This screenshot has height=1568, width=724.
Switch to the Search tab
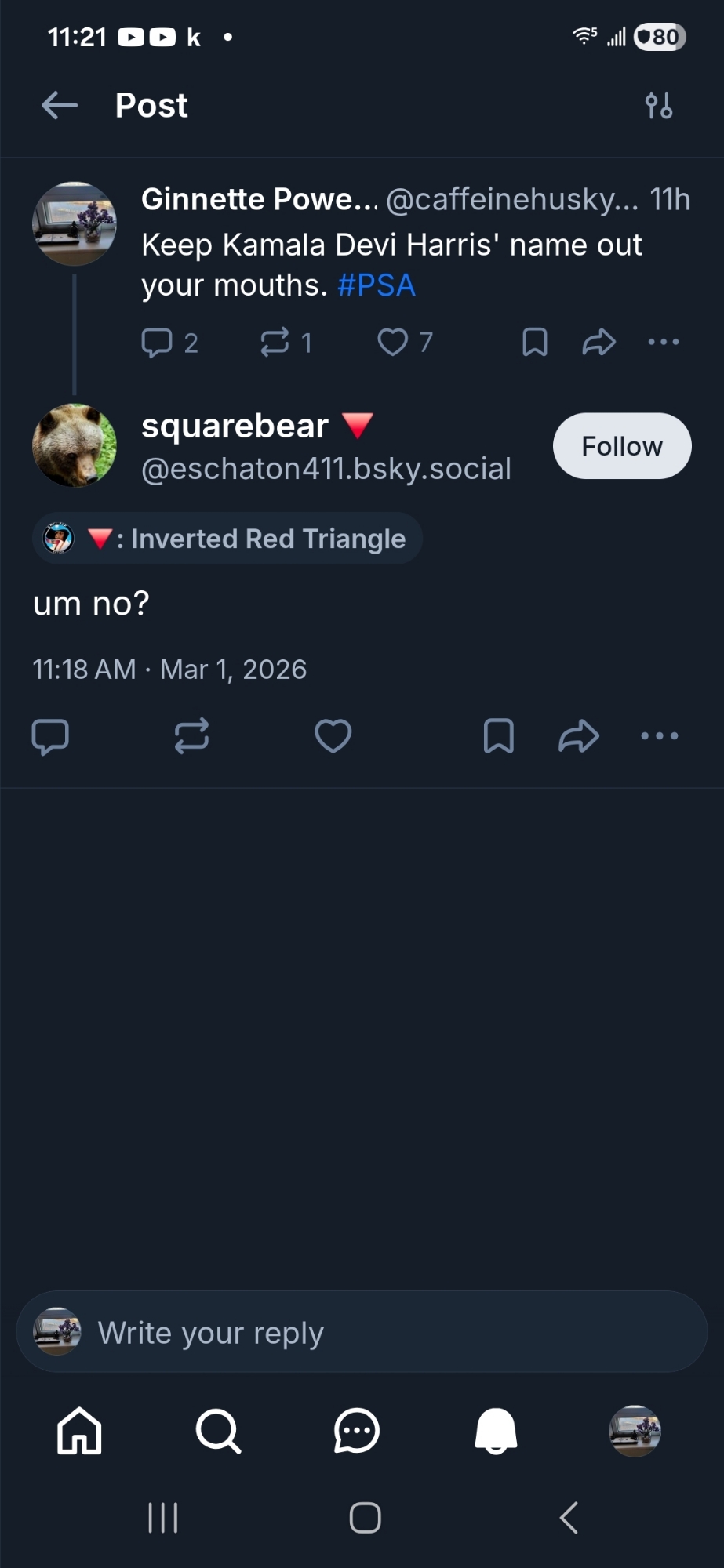[218, 1432]
